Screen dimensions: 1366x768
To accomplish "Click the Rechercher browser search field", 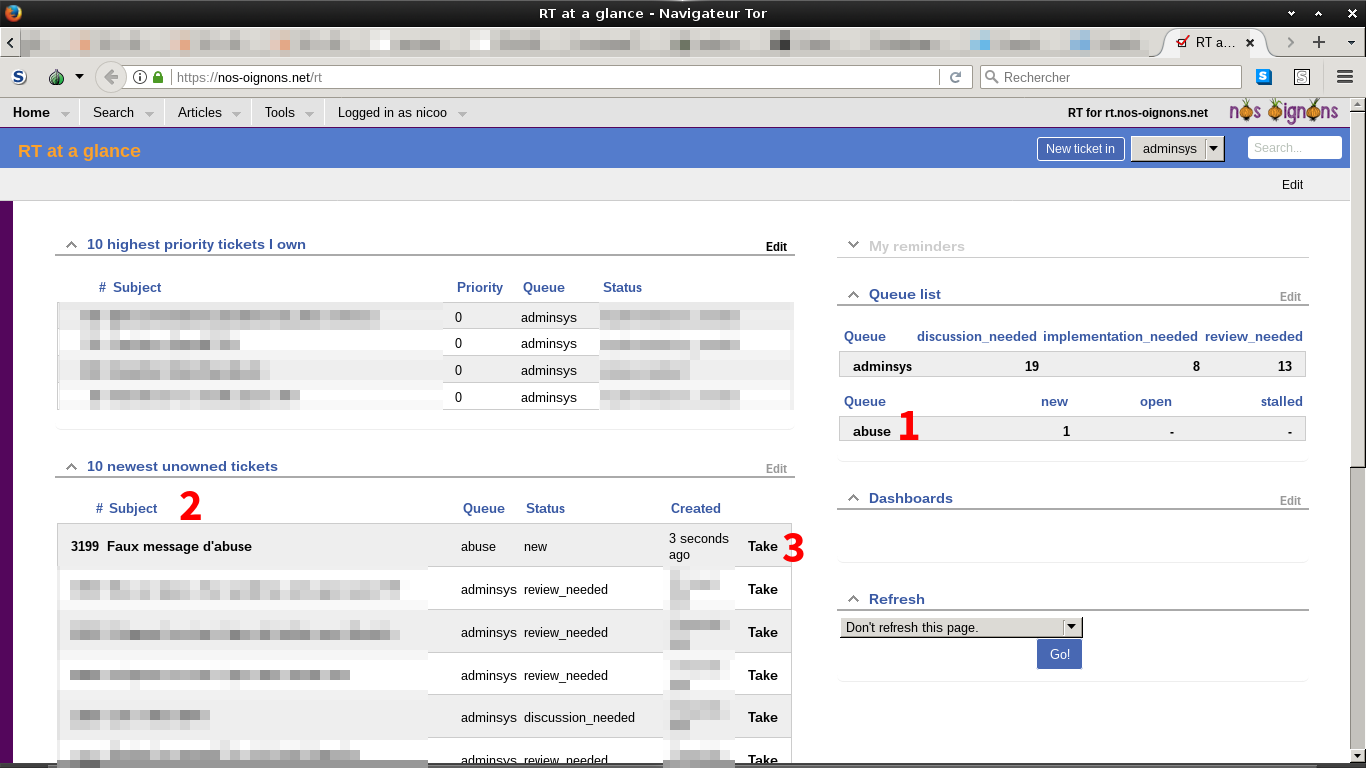I will (x=1110, y=77).
